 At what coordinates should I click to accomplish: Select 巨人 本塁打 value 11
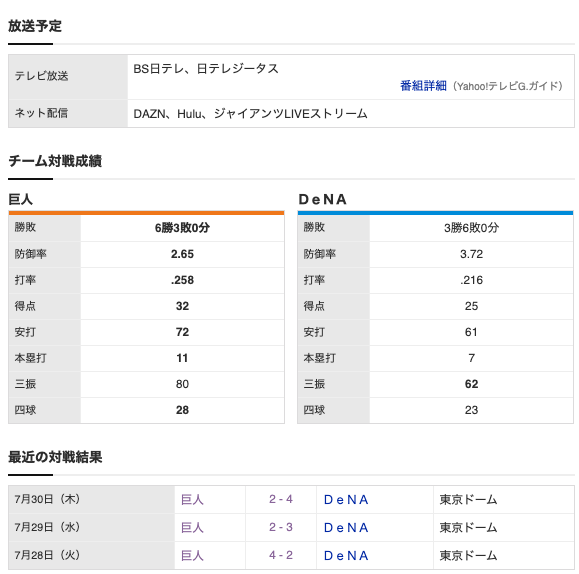click(x=182, y=358)
